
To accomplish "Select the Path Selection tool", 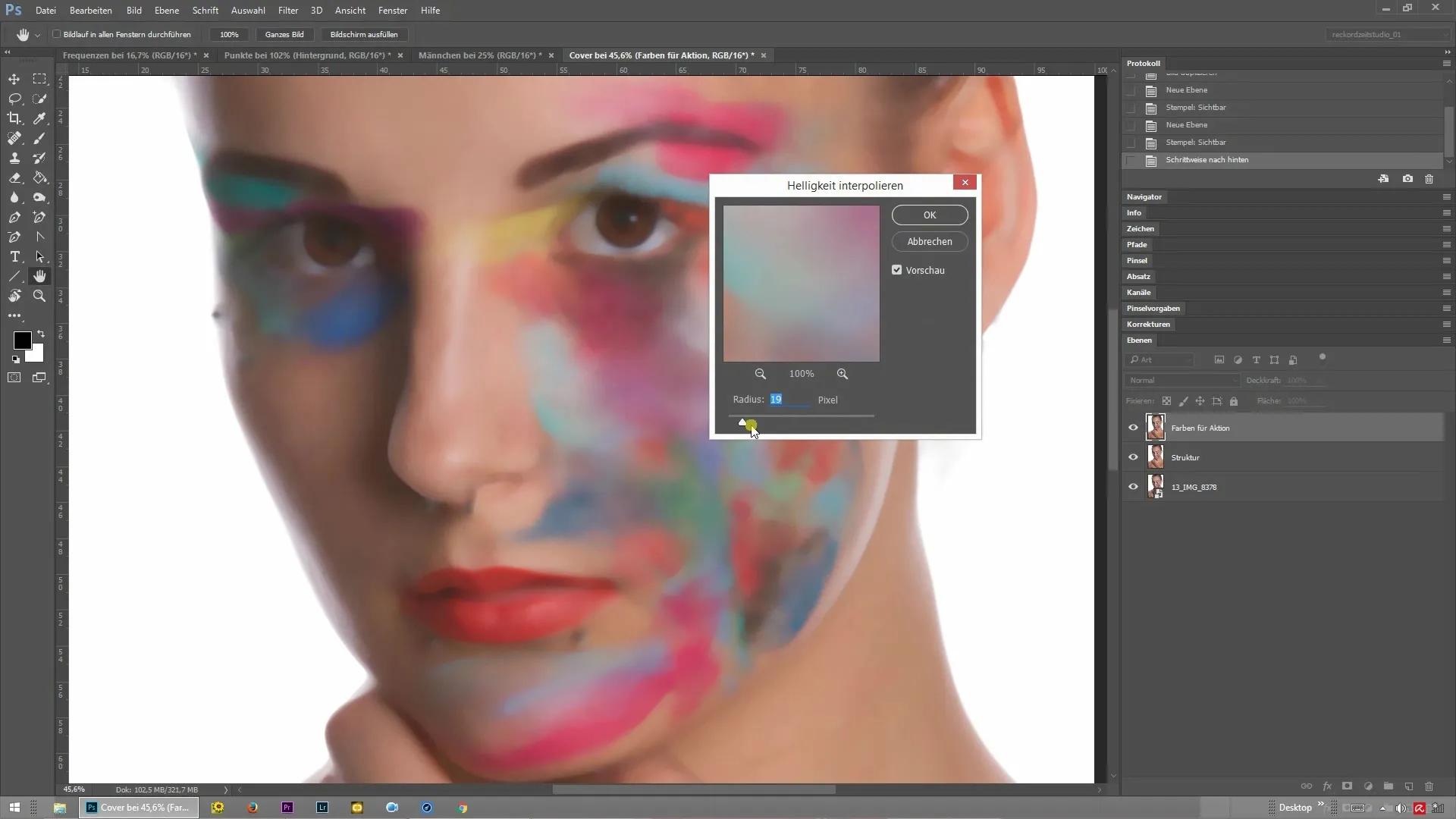I will click(39, 256).
